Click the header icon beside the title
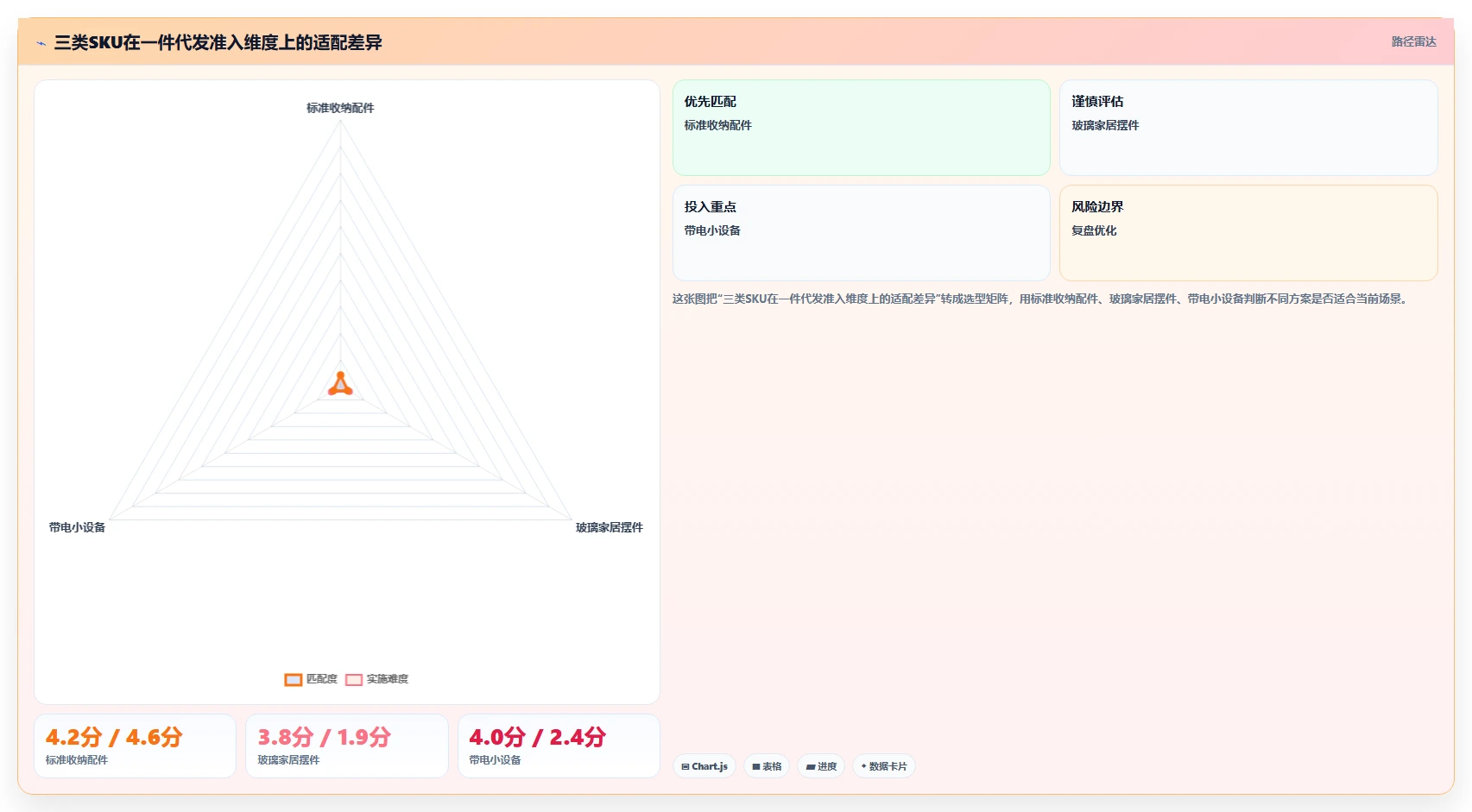Image resolution: width=1472 pixels, height=812 pixels. 41,43
